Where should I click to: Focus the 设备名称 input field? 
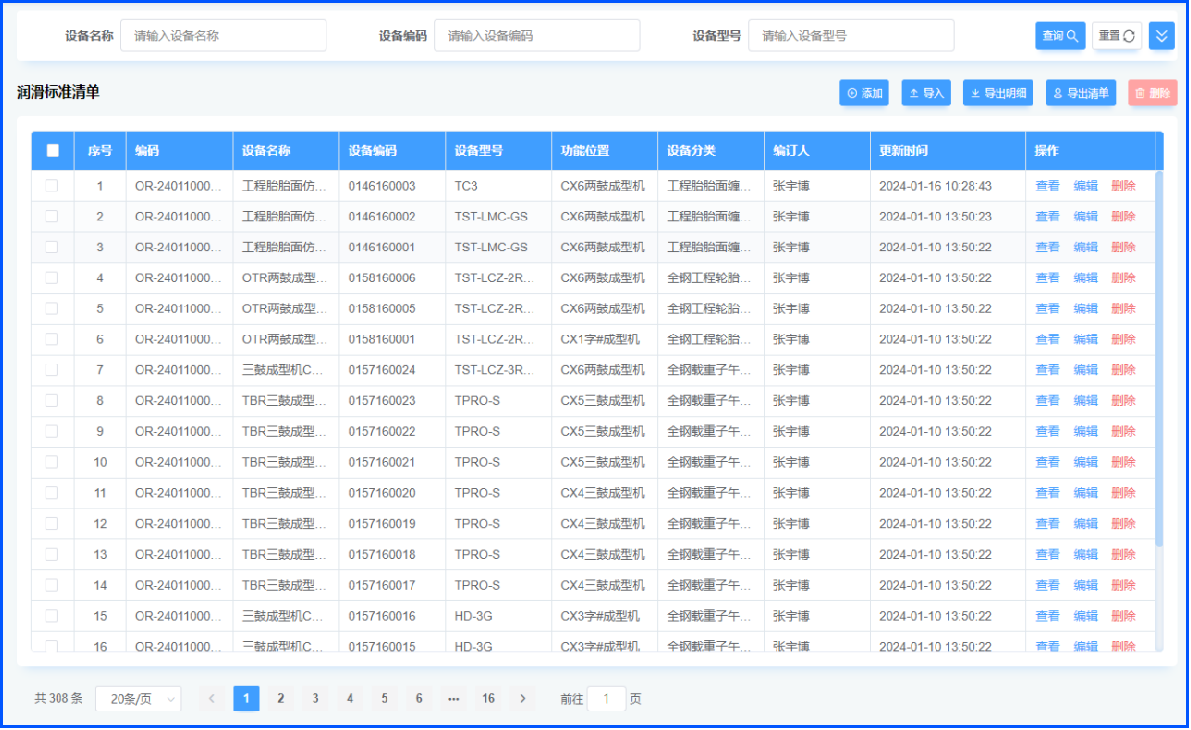[x=223, y=36]
